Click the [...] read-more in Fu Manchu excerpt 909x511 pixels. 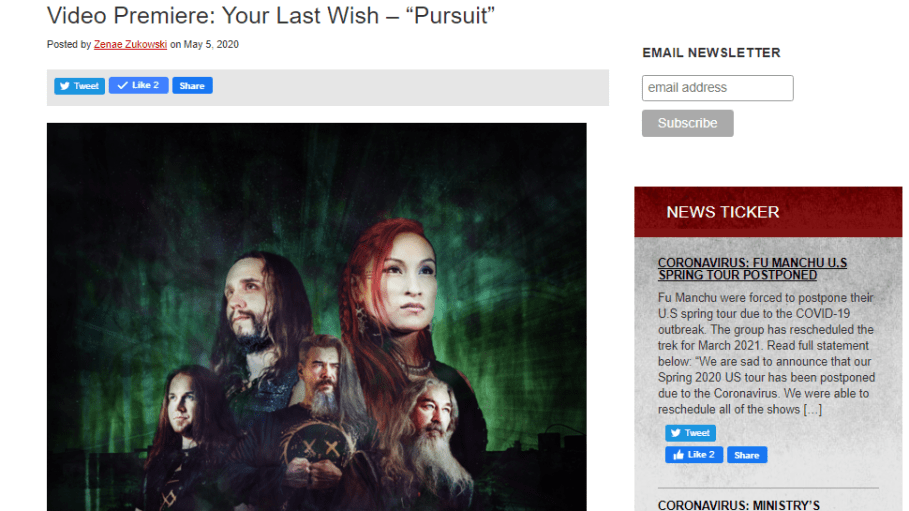(812, 409)
